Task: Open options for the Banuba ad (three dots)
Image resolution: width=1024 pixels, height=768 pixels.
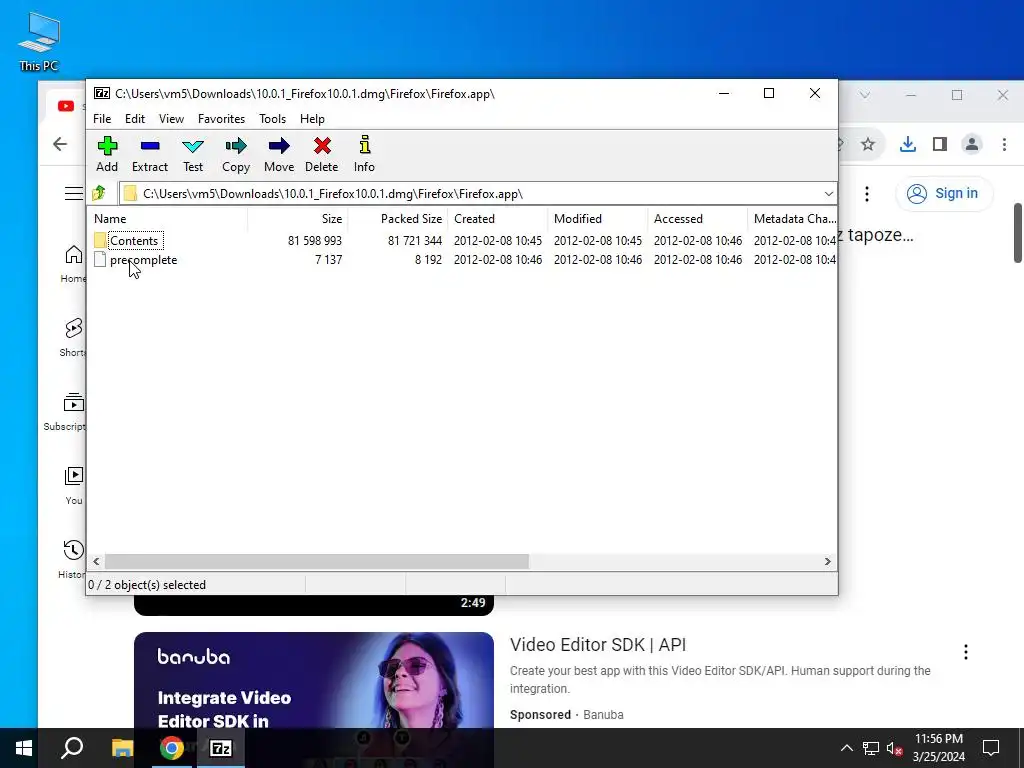Action: pos(965,651)
